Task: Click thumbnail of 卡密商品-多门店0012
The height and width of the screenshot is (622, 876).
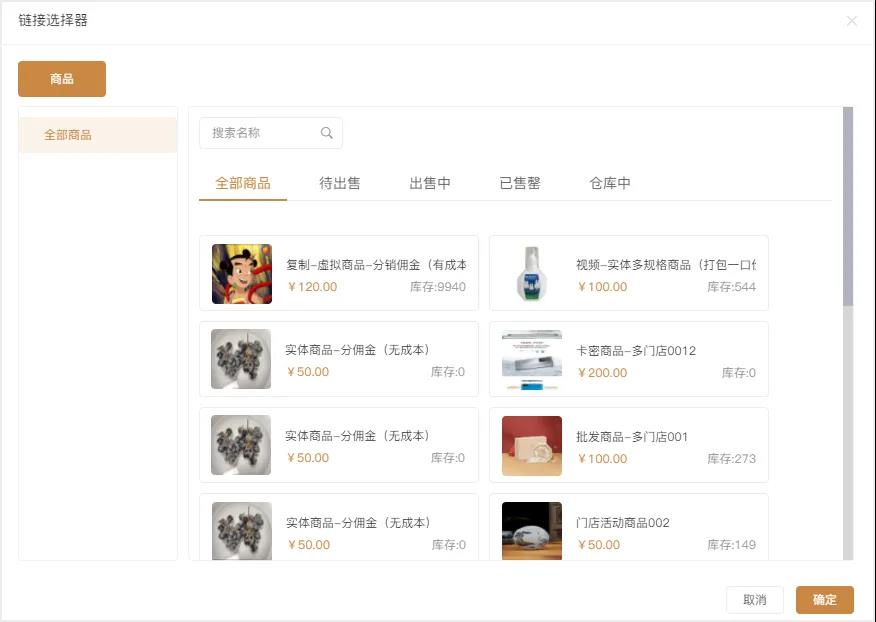Action: [x=532, y=360]
